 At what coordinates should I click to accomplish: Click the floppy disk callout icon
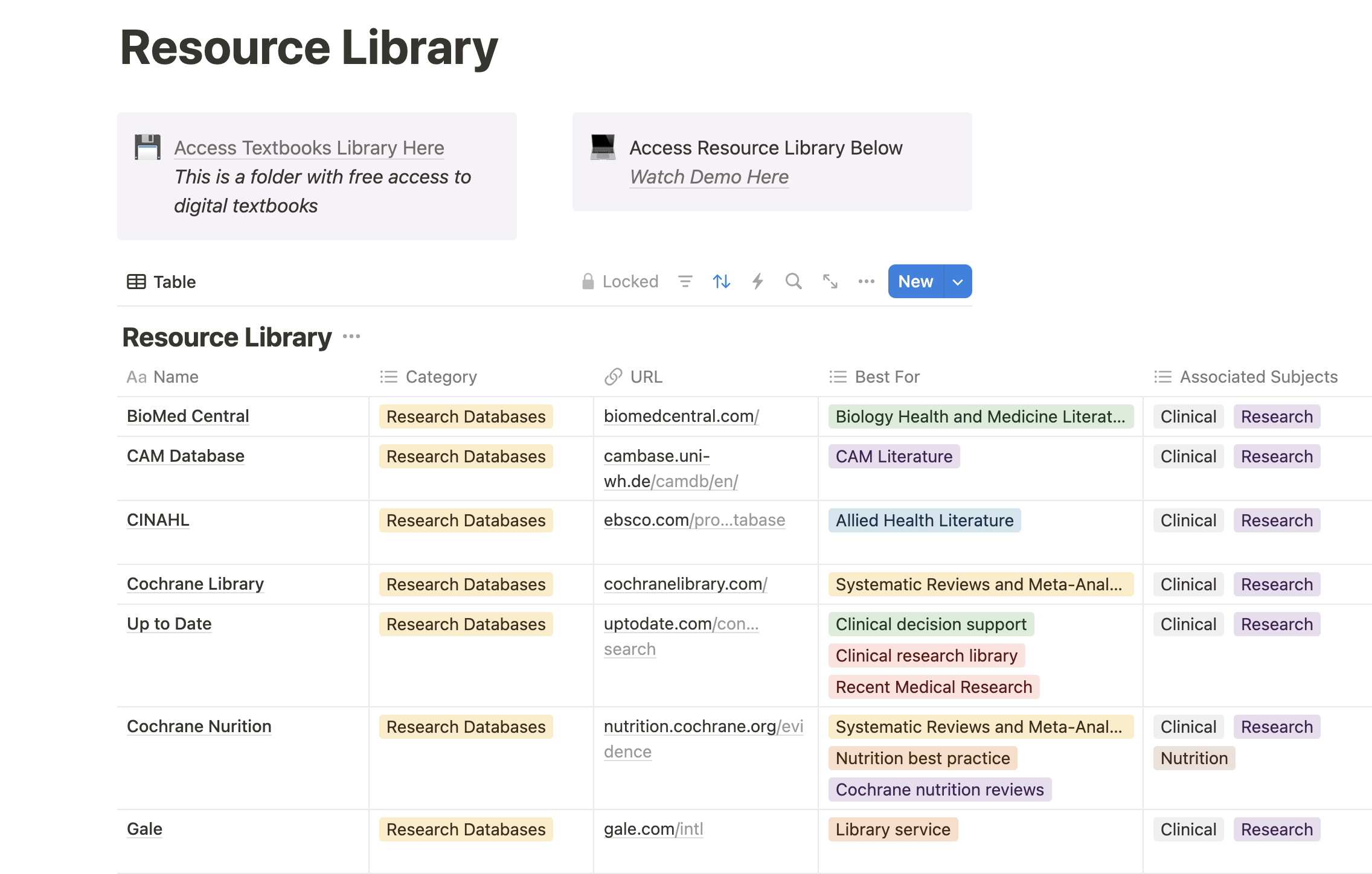tap(147, 147)
